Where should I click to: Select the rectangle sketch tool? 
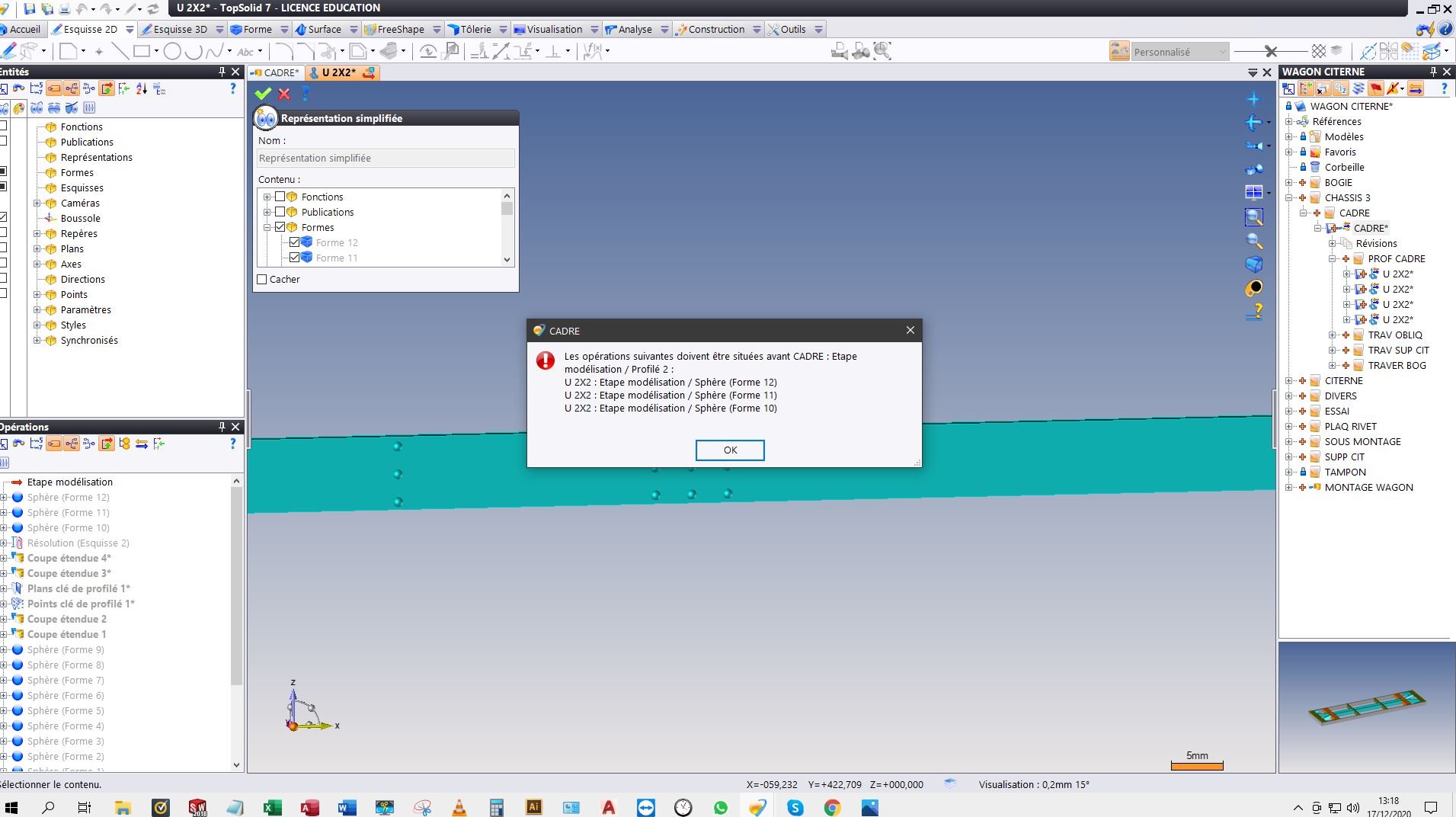click(x=142, y=51)
